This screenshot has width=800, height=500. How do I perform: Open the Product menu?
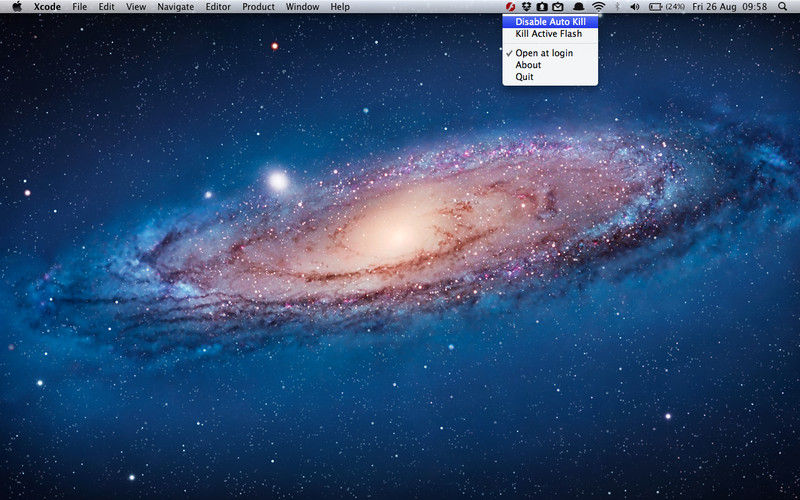point(258,7)
